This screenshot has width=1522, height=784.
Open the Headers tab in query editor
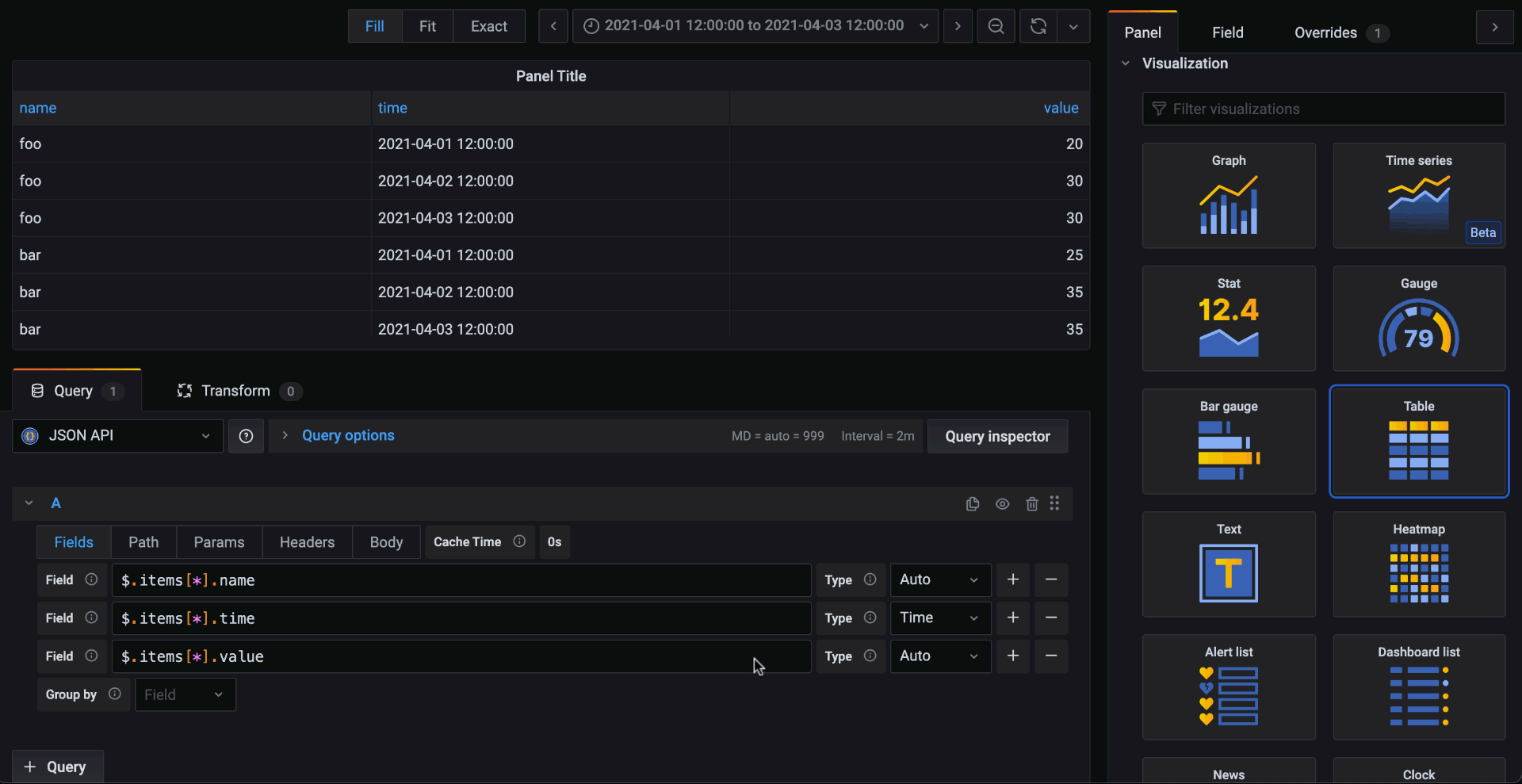306,541
